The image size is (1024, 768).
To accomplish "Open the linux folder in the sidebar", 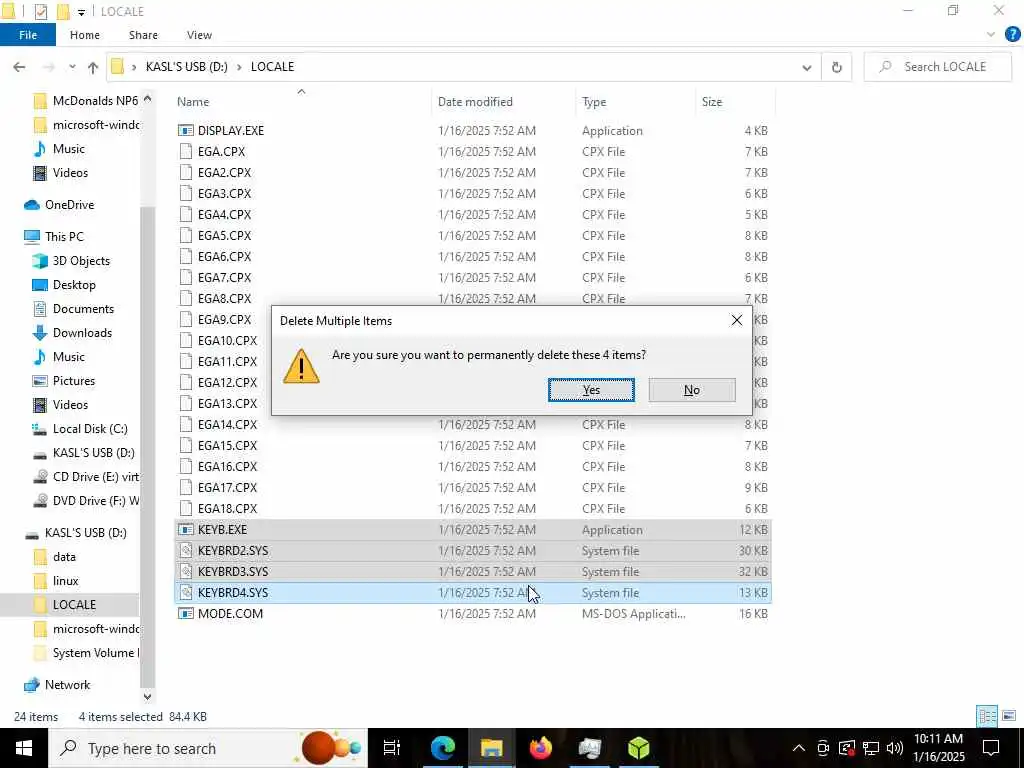I will 65,581.
